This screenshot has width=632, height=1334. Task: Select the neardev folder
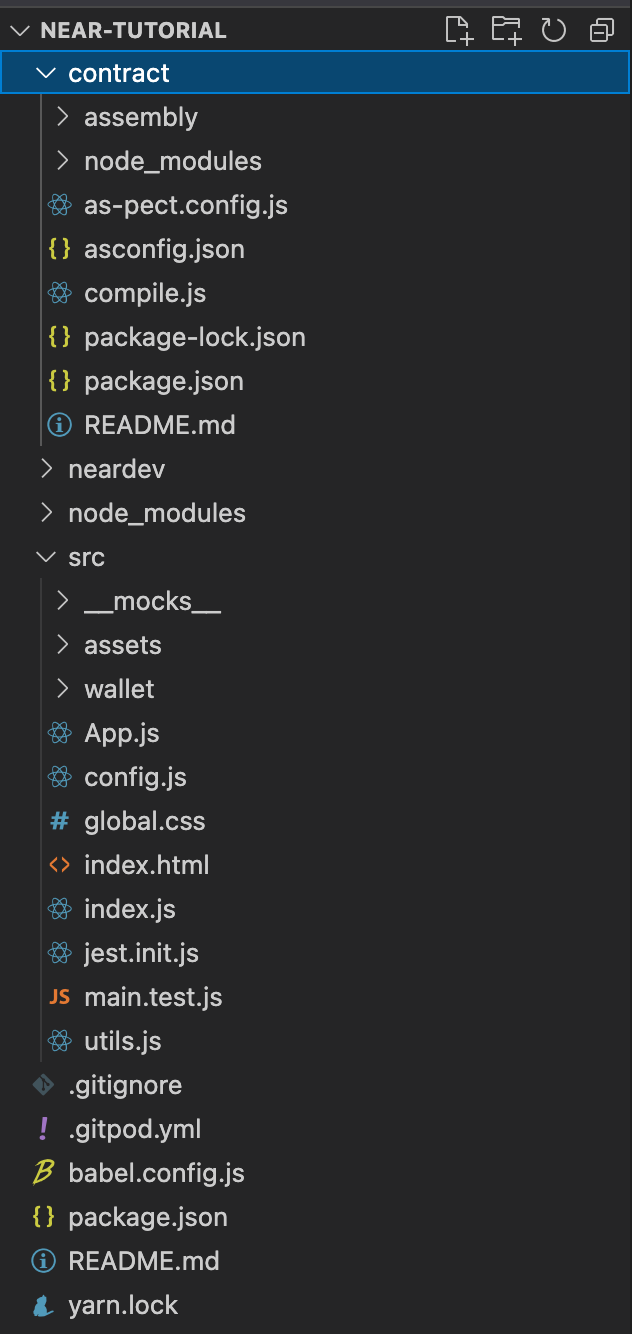116,469
